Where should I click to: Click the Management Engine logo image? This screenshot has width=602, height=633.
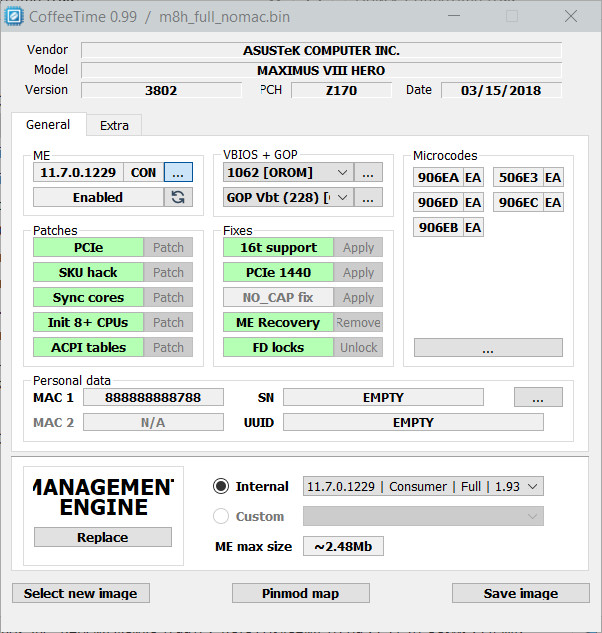pyautogui.click(x=103, y=497)
